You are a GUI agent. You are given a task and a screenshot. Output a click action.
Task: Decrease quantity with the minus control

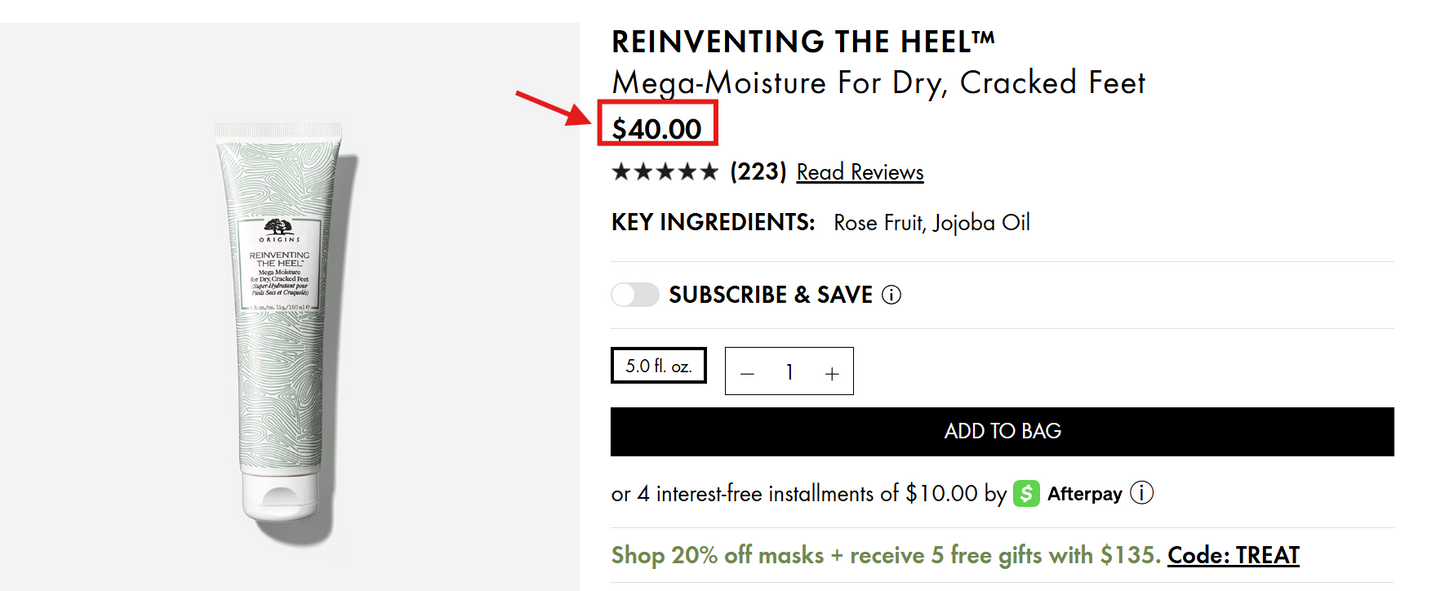tap(747, 371)
